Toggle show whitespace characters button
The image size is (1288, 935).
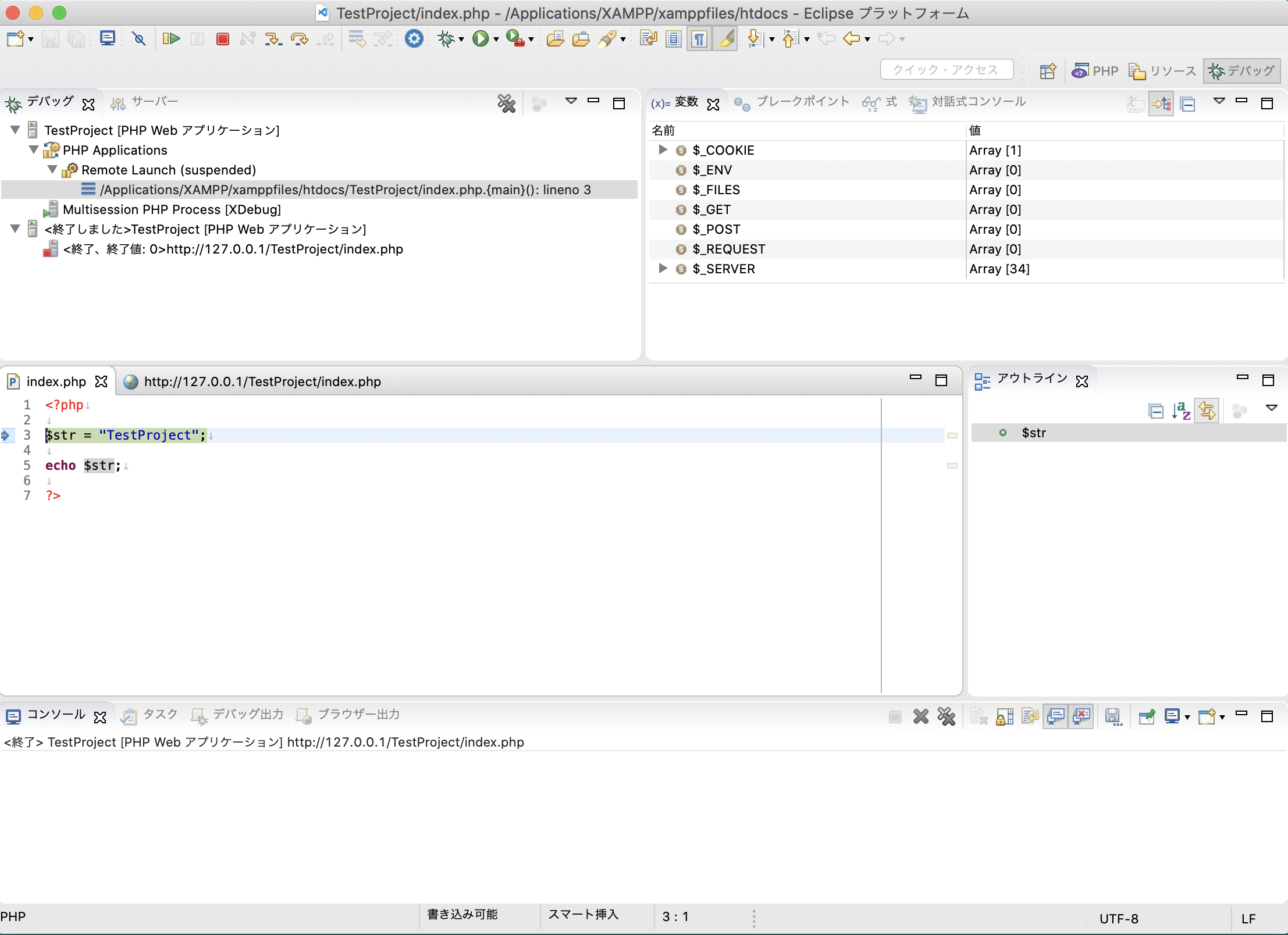[700, 39]
